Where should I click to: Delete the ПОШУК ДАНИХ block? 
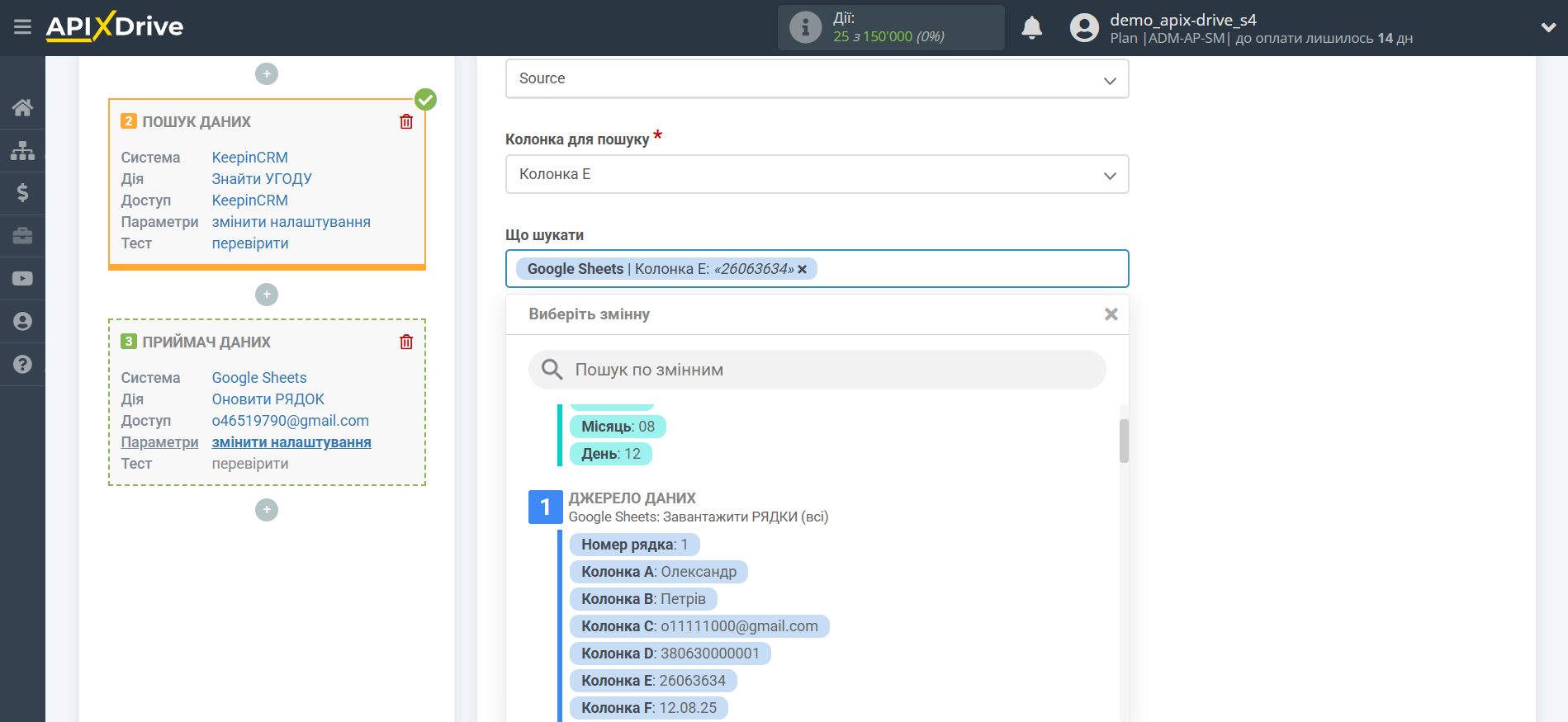(x=406, y=121)
